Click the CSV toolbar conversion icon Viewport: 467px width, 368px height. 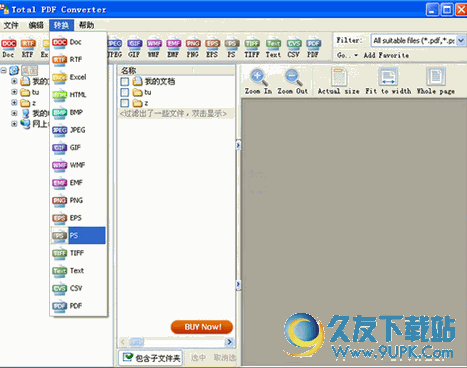click(x=294, y=47)
